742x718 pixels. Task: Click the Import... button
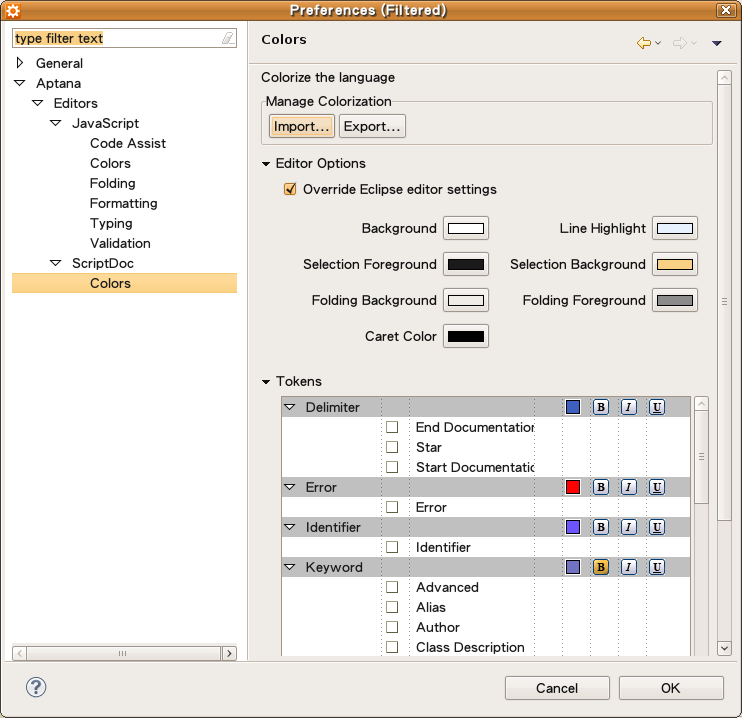click(301, 126)
